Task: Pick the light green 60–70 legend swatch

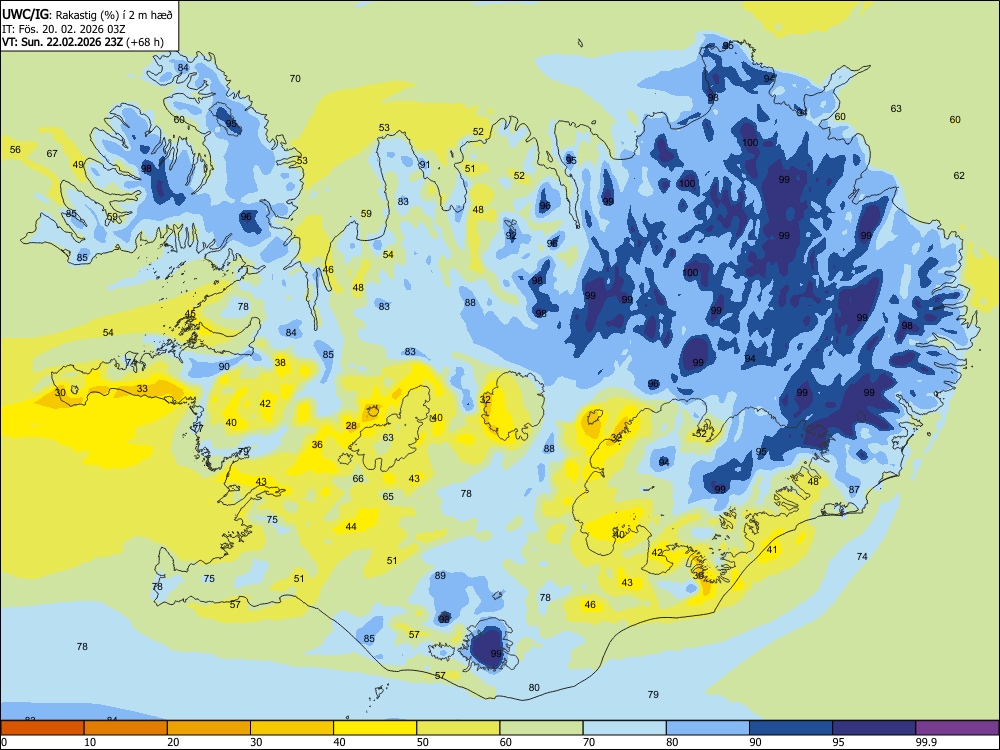Action: pos(541,728)
